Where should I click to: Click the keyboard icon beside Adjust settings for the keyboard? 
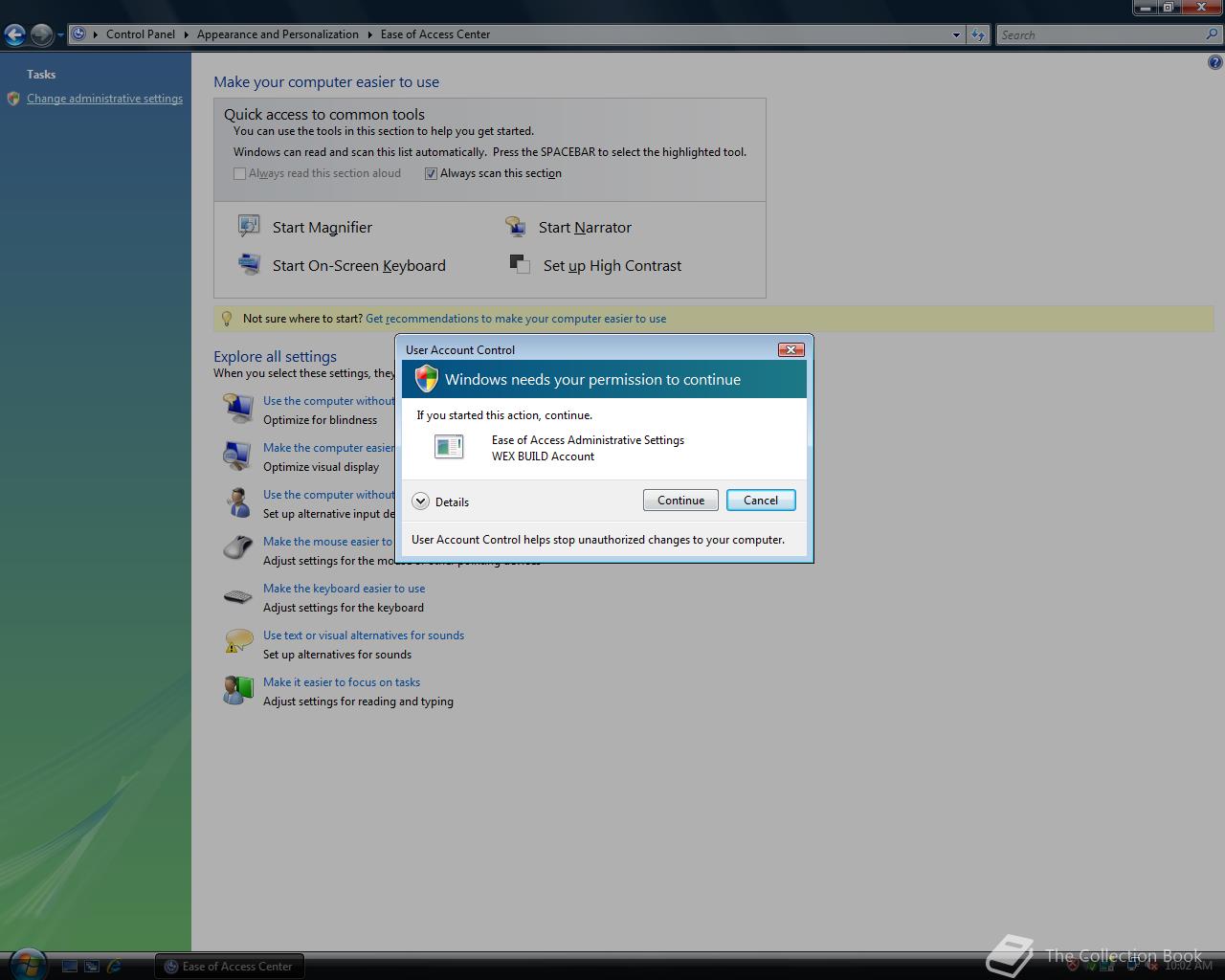point(237,596)
